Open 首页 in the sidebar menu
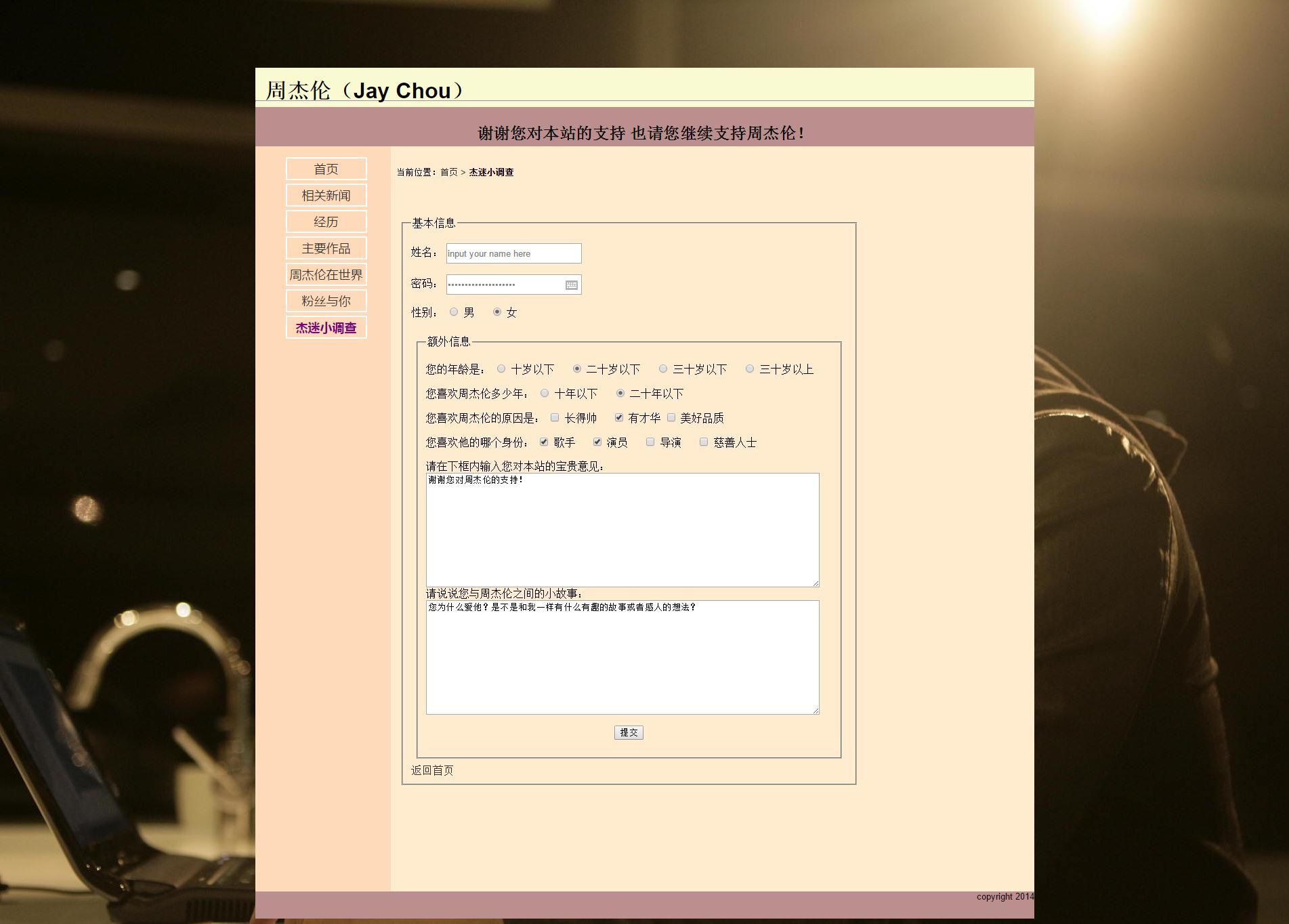 326,169
